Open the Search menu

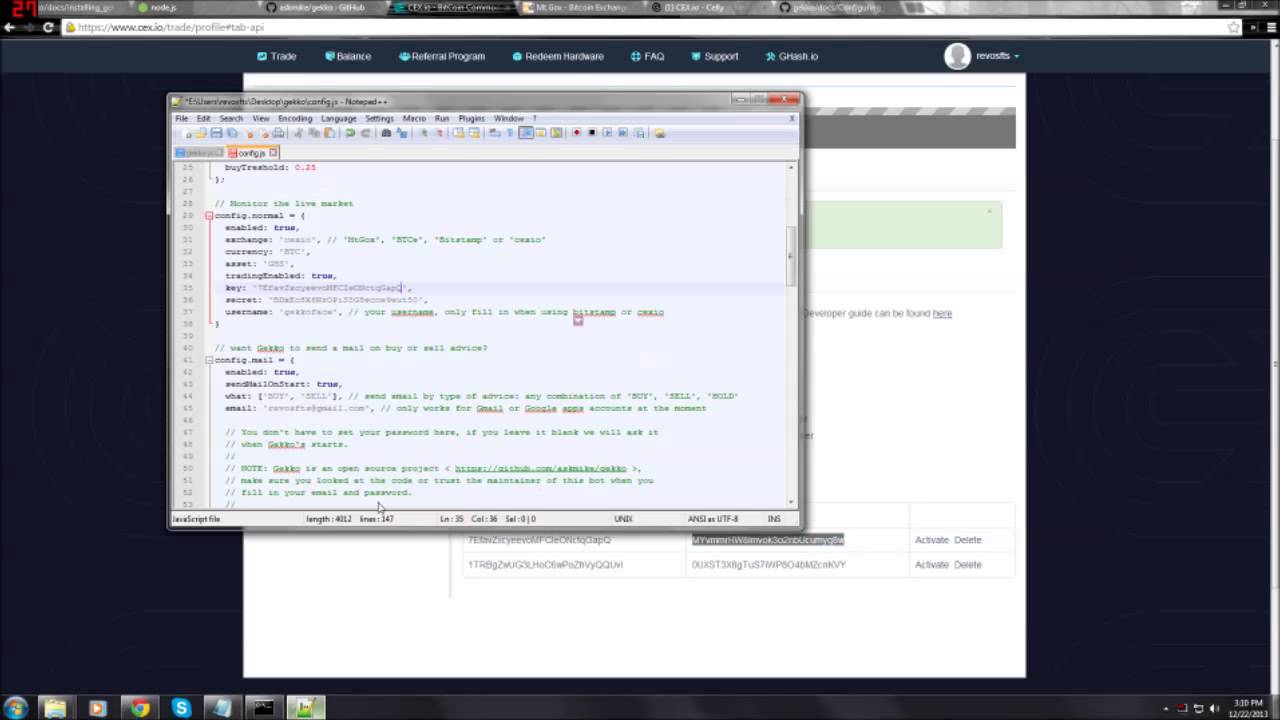tap(231, 118)
